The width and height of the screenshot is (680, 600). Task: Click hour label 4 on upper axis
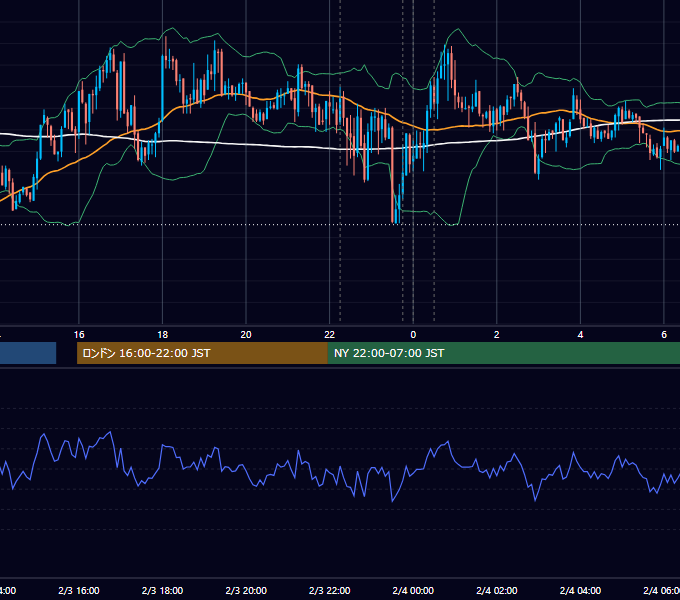coord(580,335)
